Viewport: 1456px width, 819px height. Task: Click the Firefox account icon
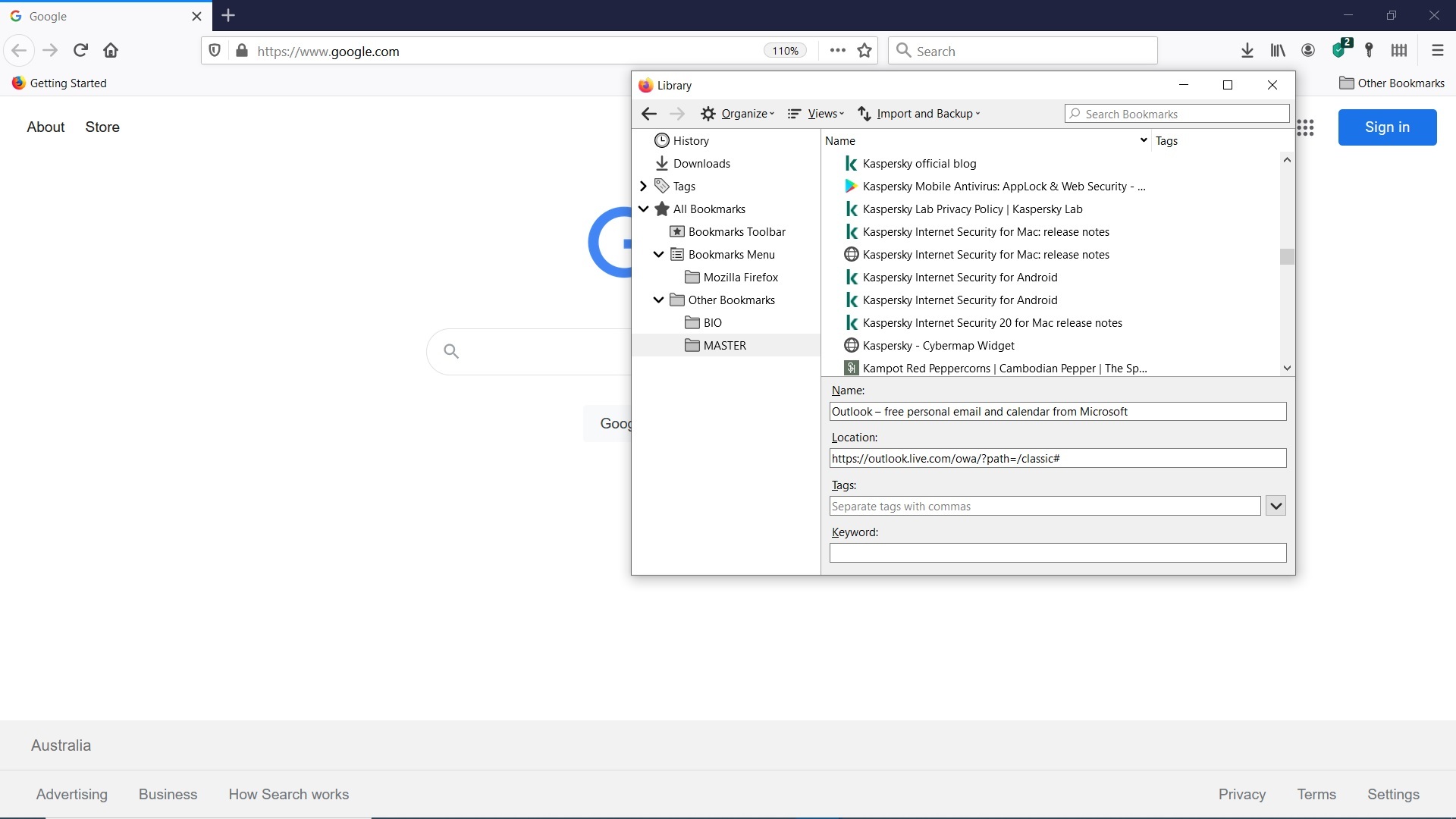[1307, 50]
